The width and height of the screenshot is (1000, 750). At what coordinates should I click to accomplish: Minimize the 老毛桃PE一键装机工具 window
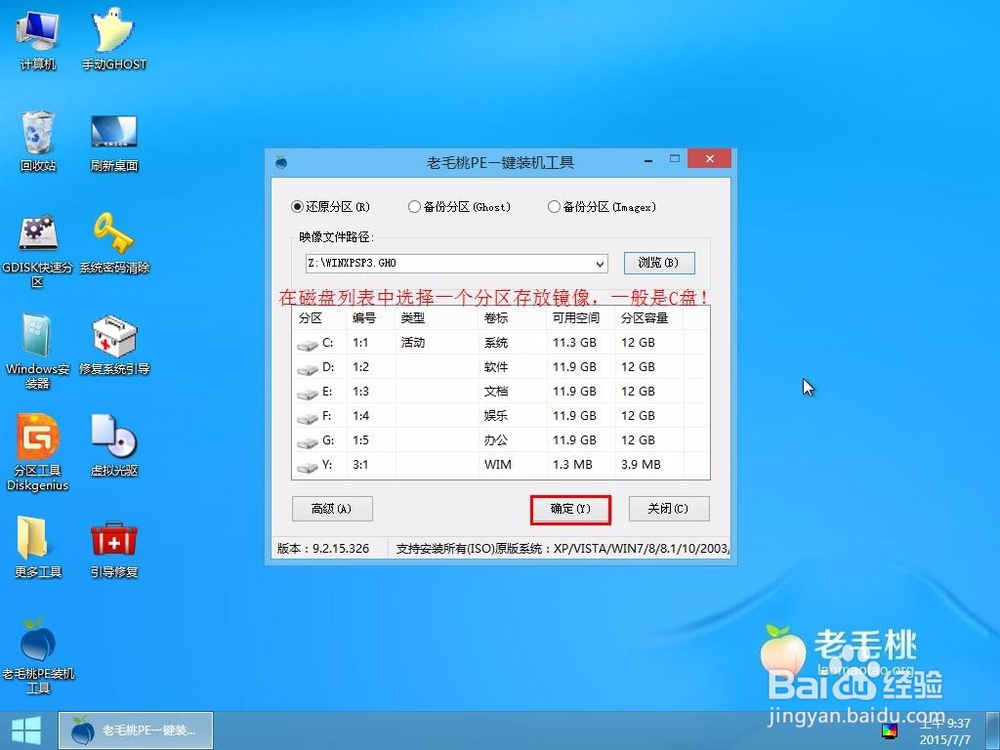[648, 159]
